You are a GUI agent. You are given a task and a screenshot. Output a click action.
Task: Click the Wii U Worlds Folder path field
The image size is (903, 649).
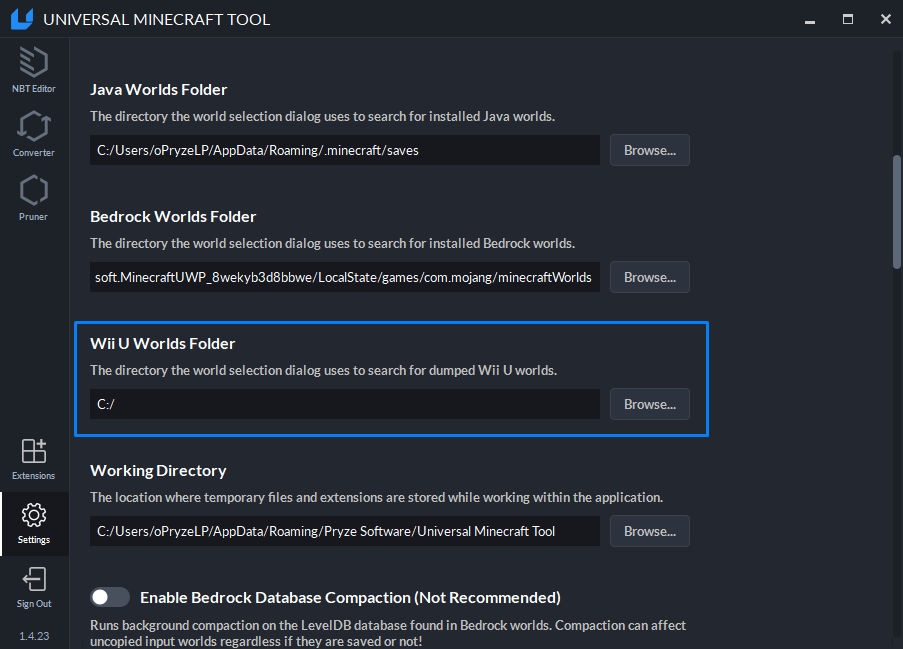(345, 404)
